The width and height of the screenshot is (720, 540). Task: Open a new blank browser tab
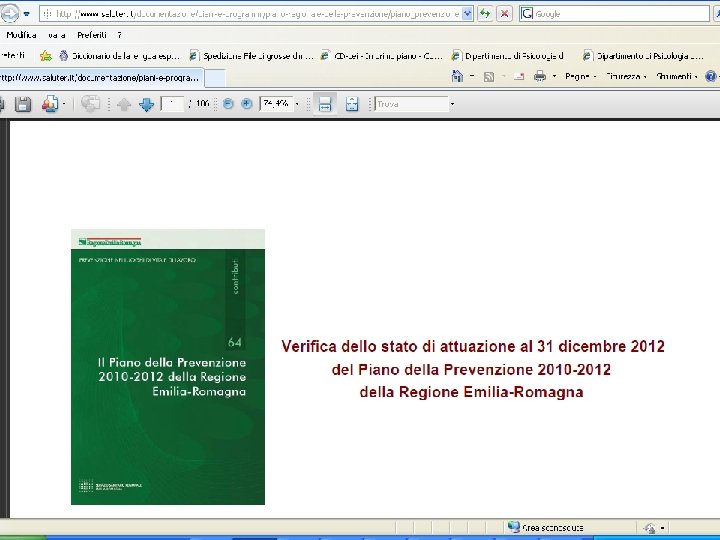tap(215, 78)
